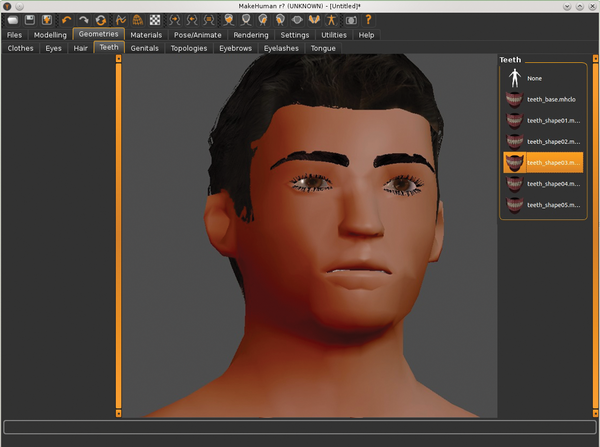Image resolution: width=600 pixels, height=447 pixels.
Task: Toggle the Wireframe view icon
Action: pos(138,20)
